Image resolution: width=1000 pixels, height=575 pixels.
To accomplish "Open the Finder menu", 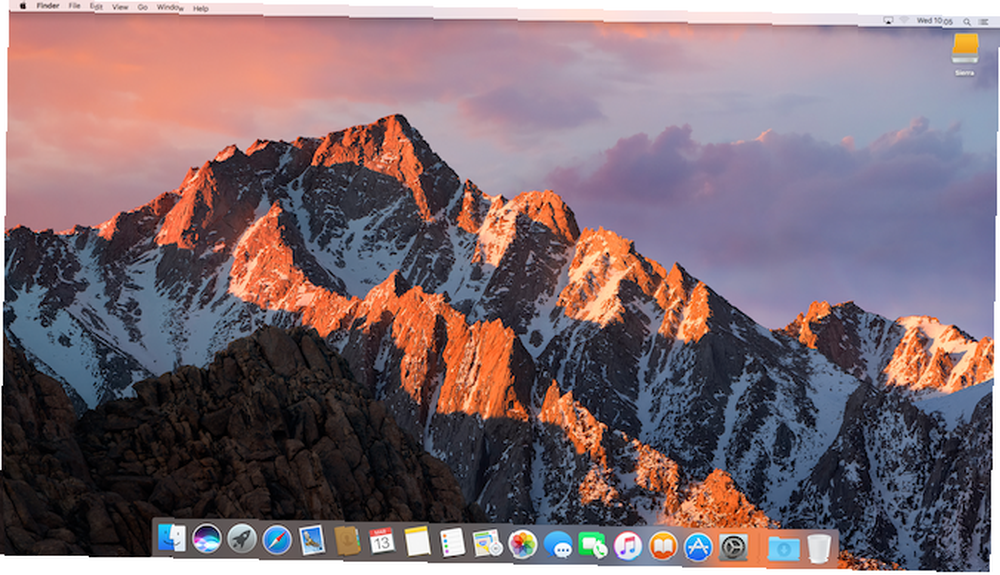I will pos(48,6).
